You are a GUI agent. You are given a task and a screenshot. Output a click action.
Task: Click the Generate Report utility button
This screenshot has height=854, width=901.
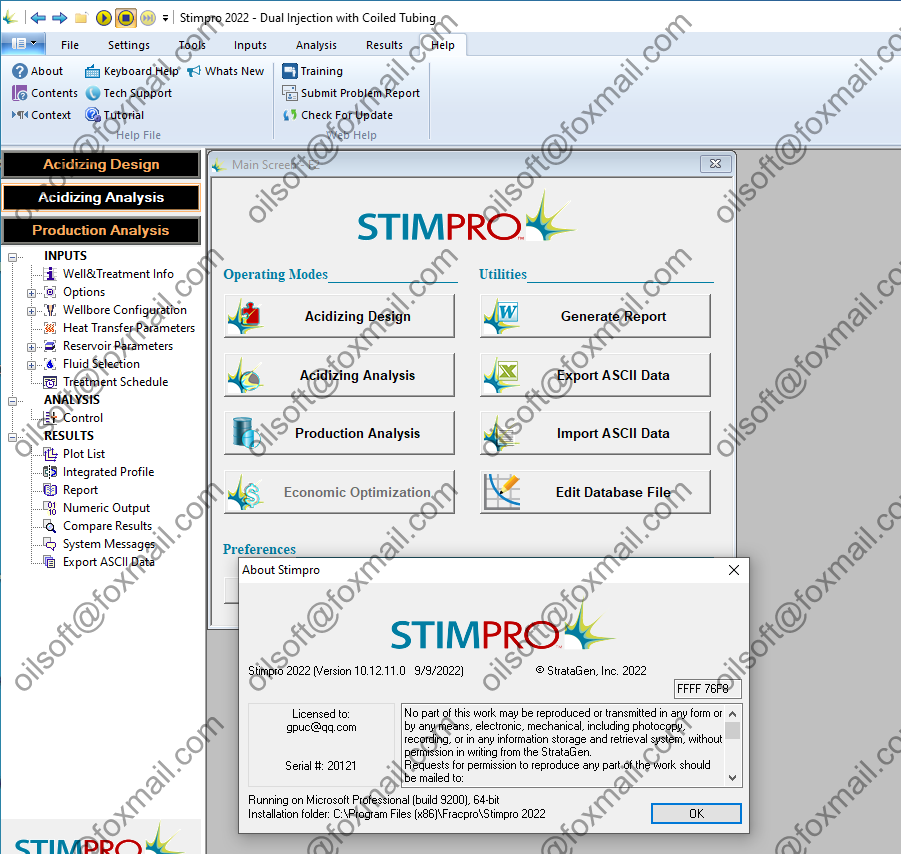click(595, 316)
